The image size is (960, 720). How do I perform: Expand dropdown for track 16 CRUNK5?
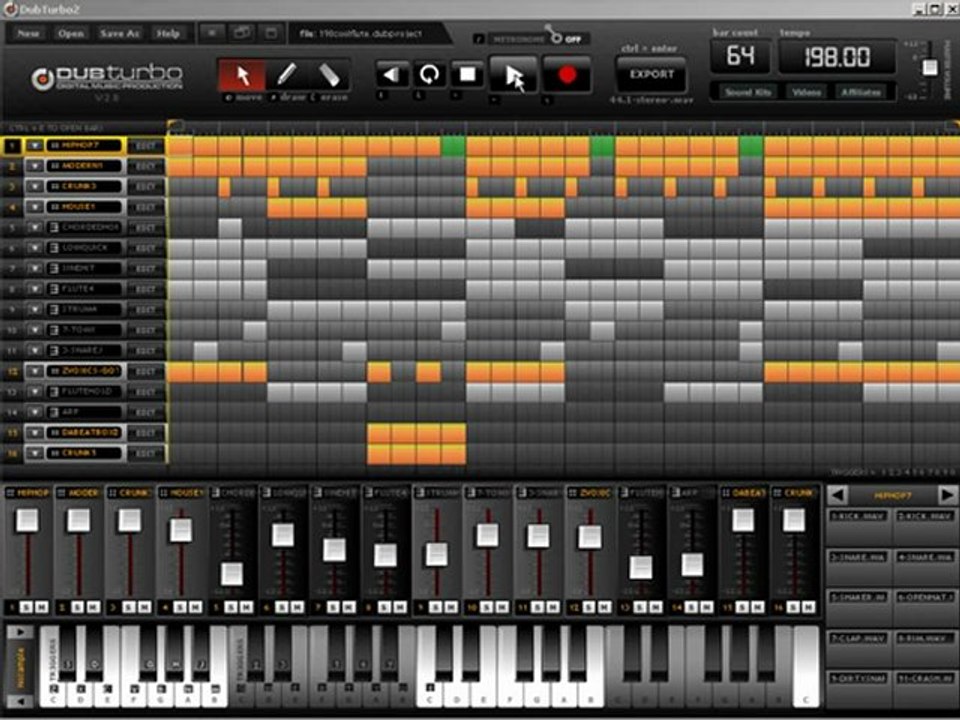pos(35,453)
